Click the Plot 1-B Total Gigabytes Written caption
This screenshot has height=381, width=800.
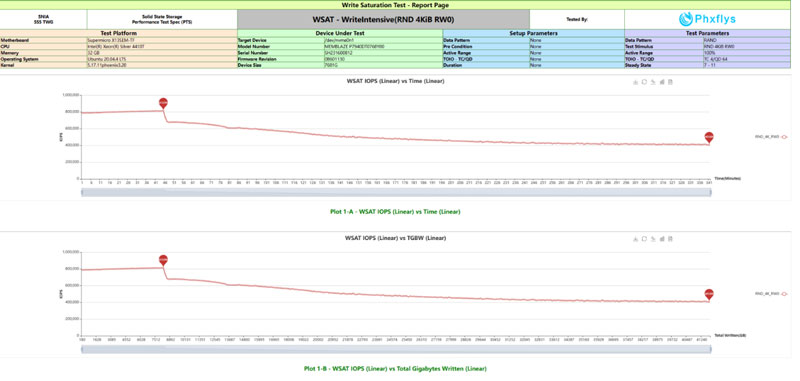pyautogui.click(x=395, y=368)
